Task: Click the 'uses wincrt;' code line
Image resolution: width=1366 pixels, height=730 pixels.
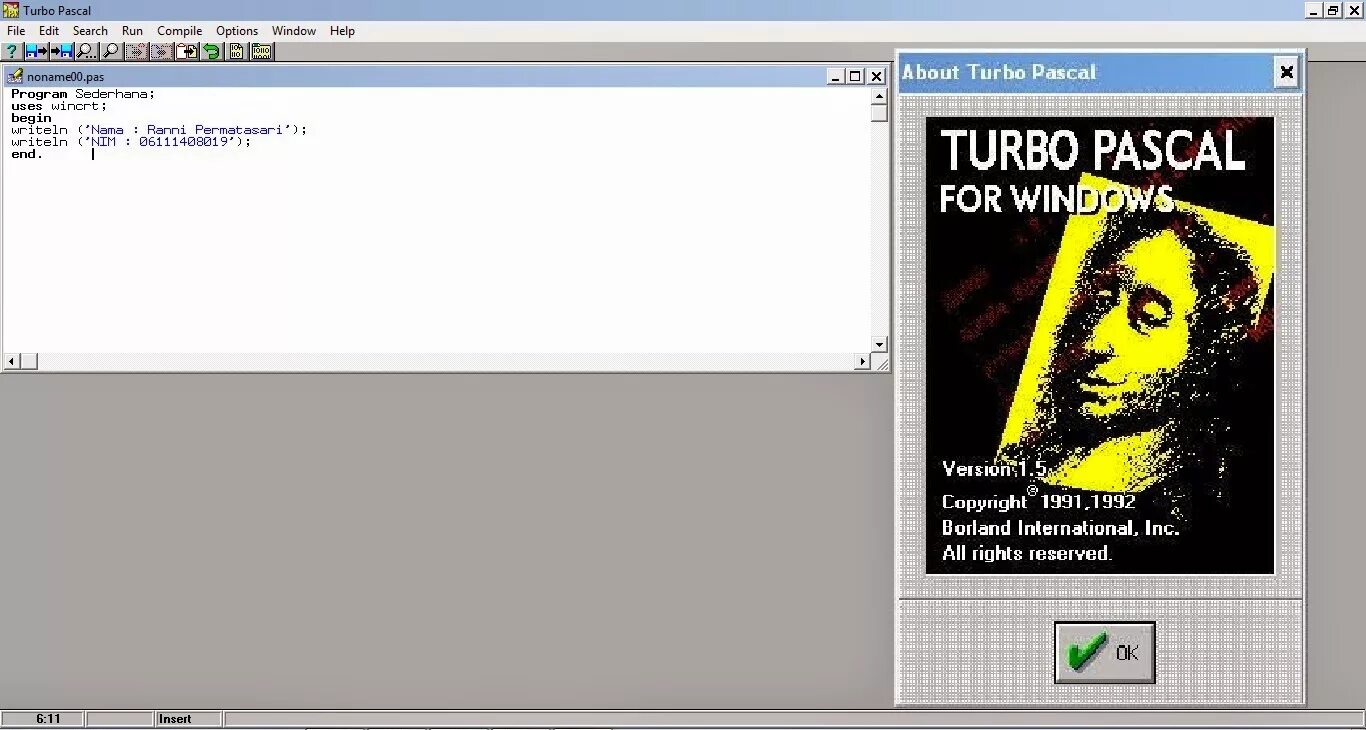Action: point(59,106)
